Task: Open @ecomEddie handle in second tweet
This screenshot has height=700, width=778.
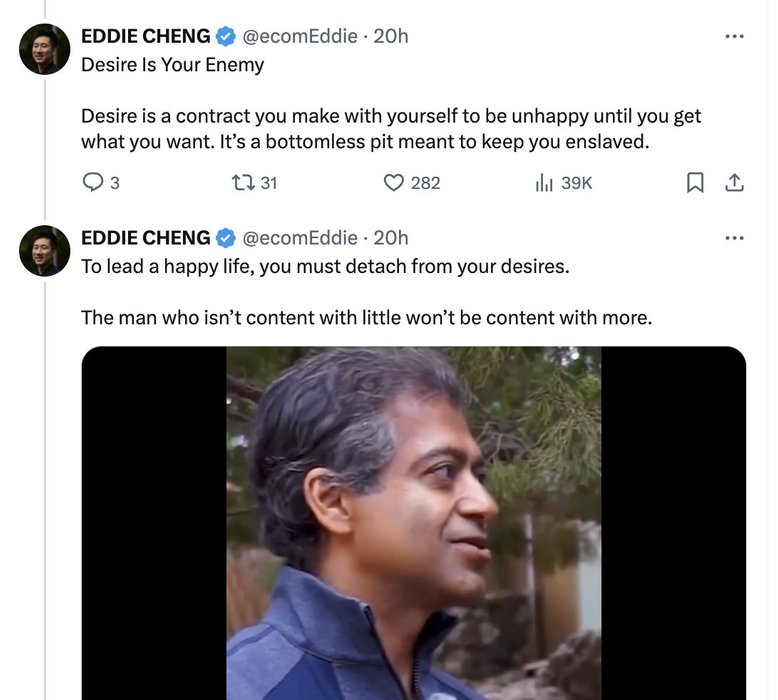Action: [300, 238]
